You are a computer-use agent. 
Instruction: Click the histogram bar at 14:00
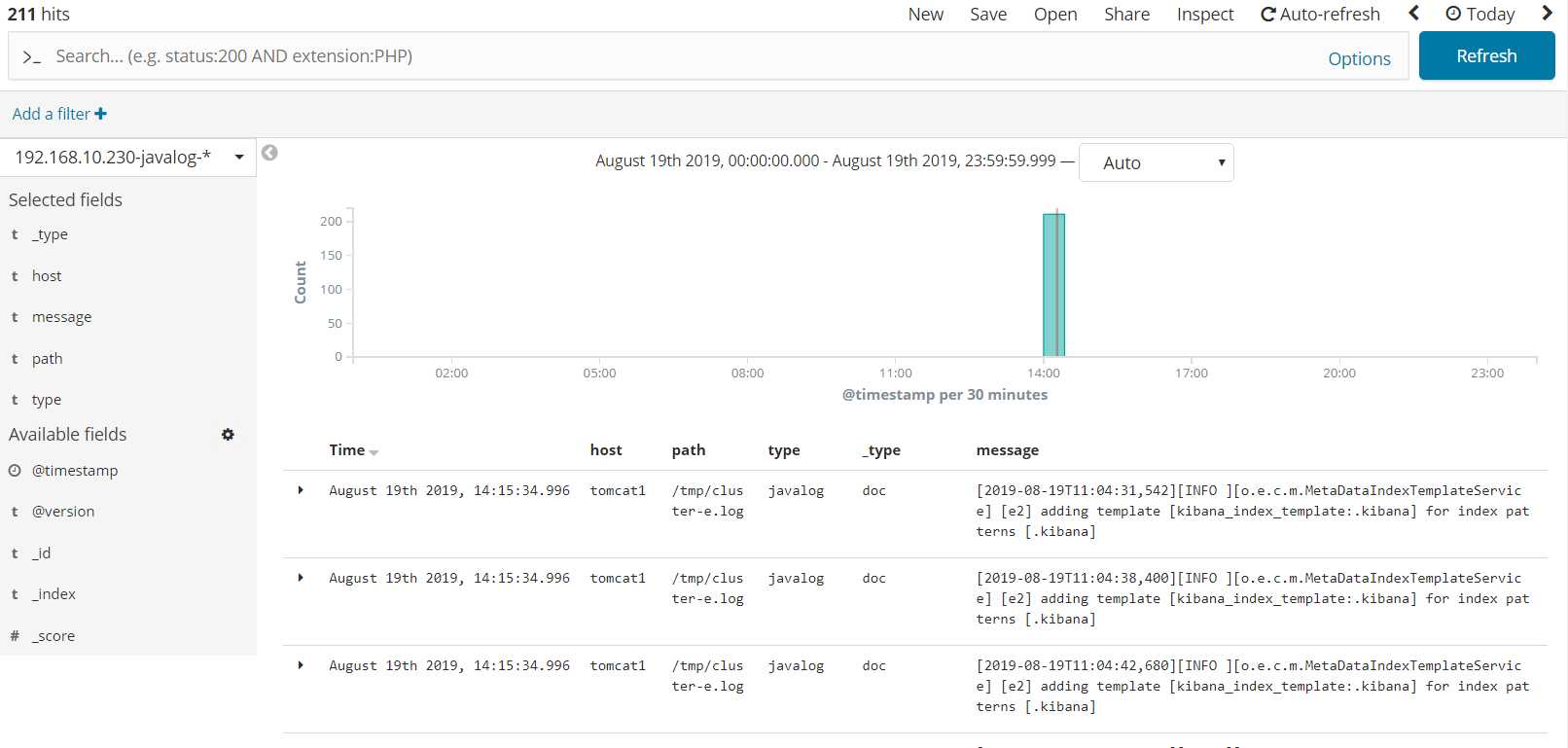coord(1053,285)
